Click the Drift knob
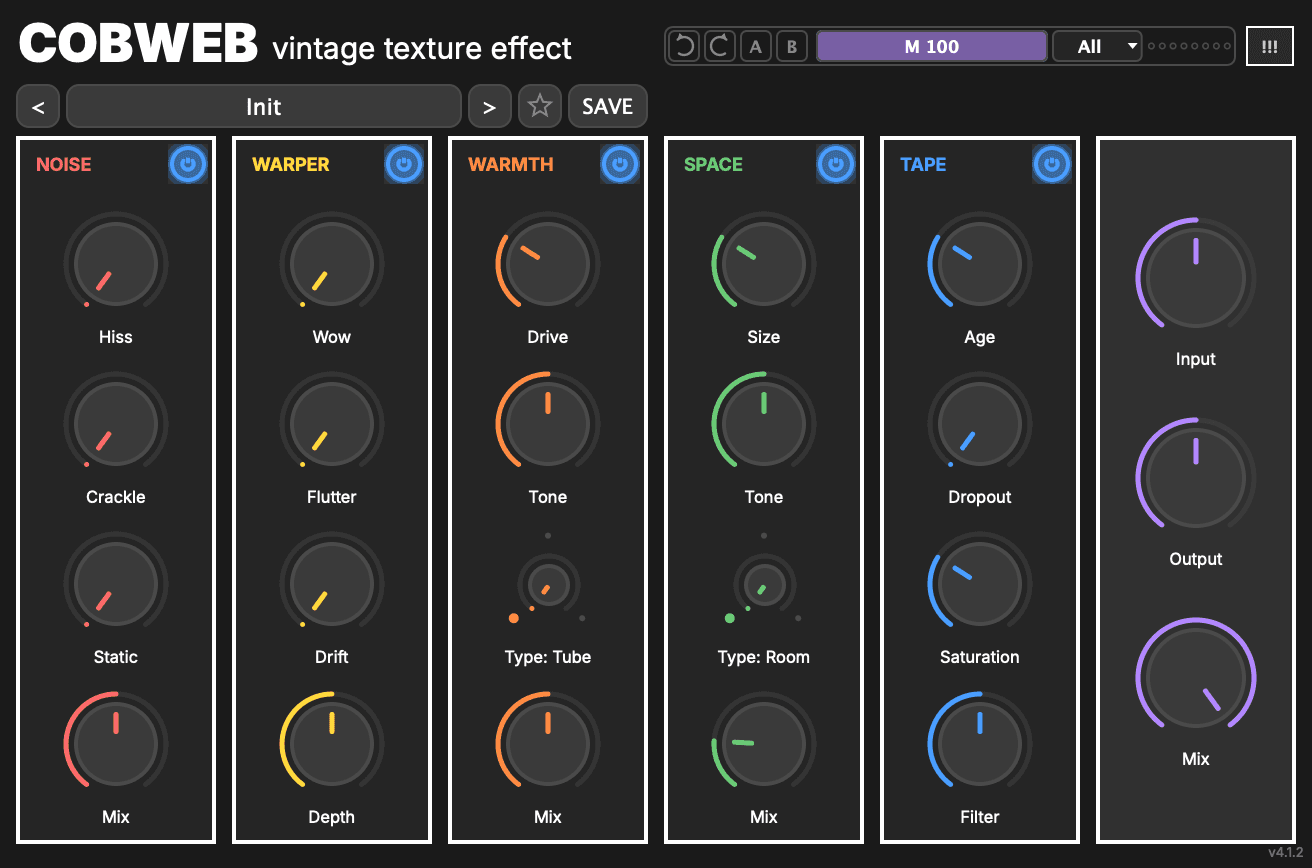The height and width of the screenshot is (868, 1312). (x=332, y=584)
